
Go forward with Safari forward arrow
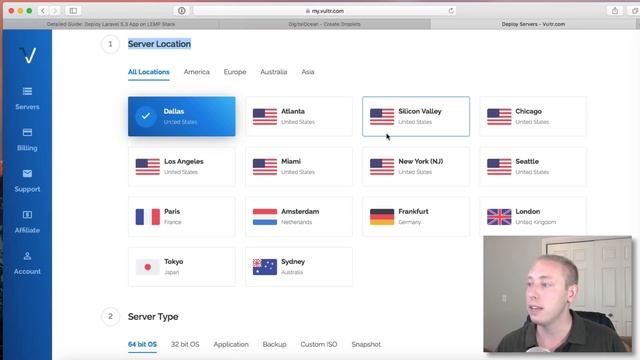pyautogui.click(x=55, y=11)
